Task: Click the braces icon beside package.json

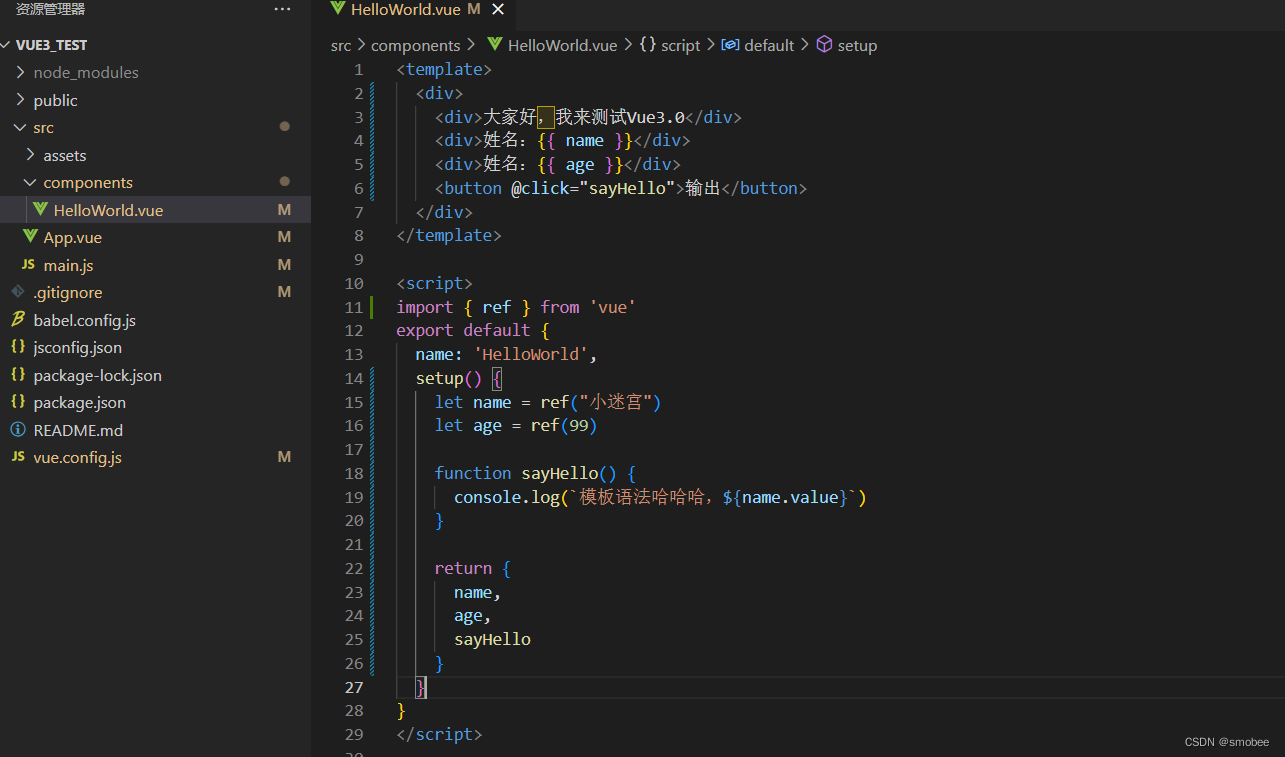Action: pyautogui.click(x=17, y=402)
